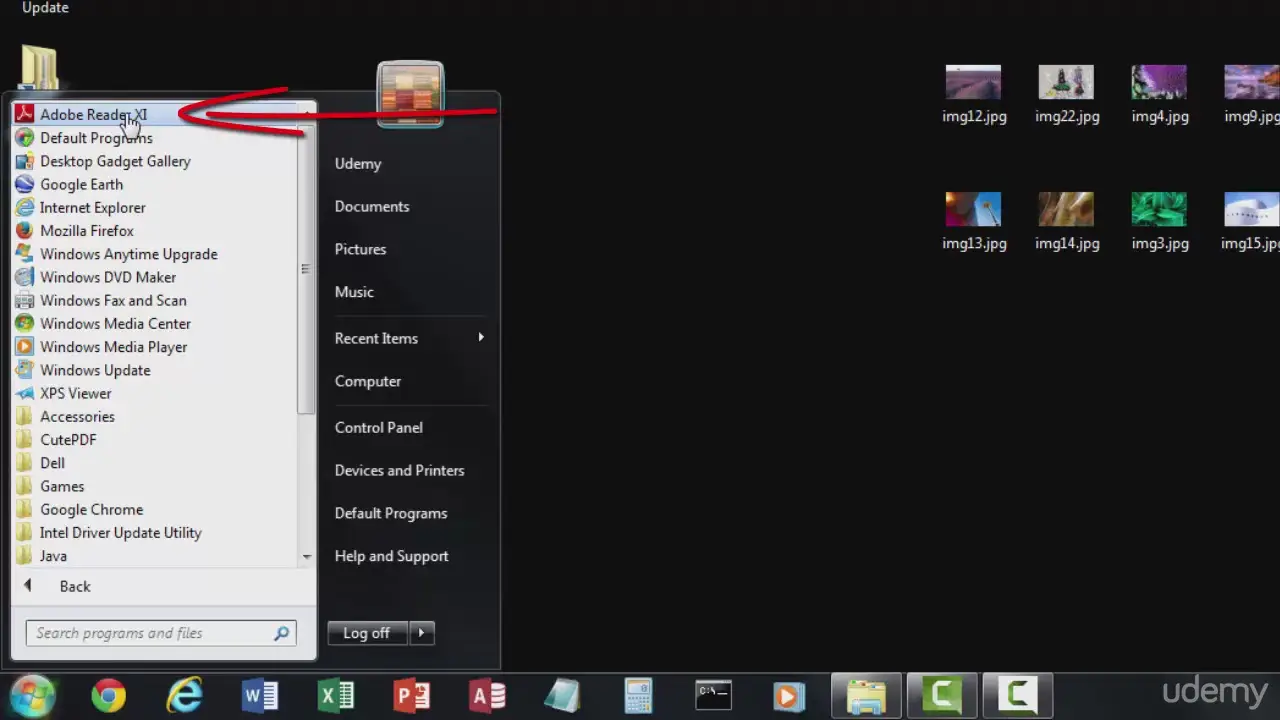Click the Log off button
1280x720 pixels.
[367, 633]
